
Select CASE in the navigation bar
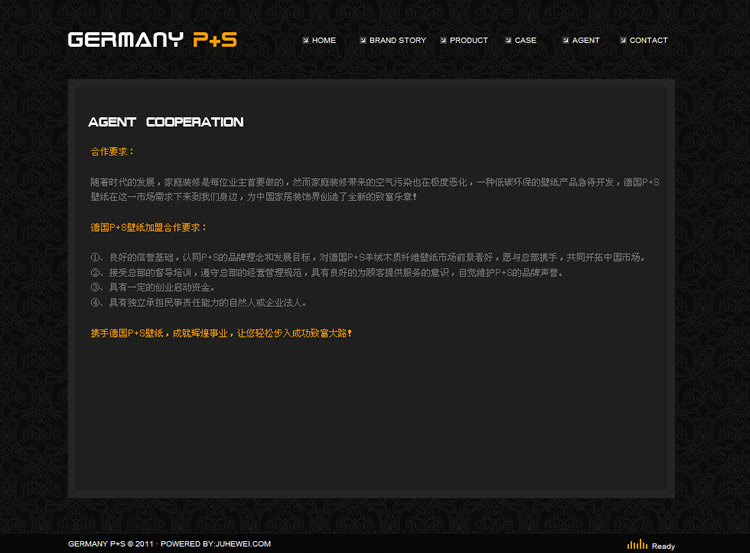525,41
